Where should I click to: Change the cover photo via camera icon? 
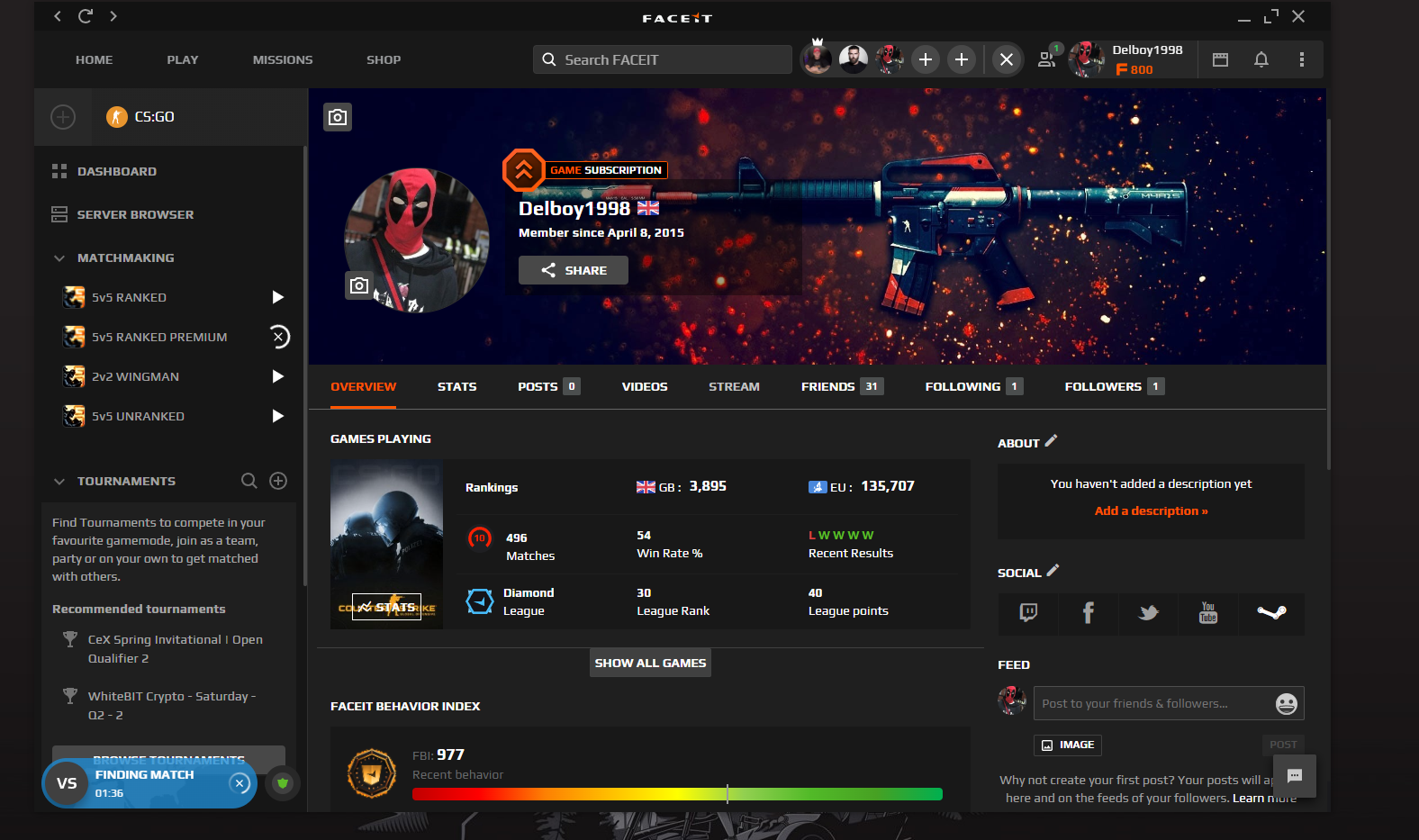[338, 117]
